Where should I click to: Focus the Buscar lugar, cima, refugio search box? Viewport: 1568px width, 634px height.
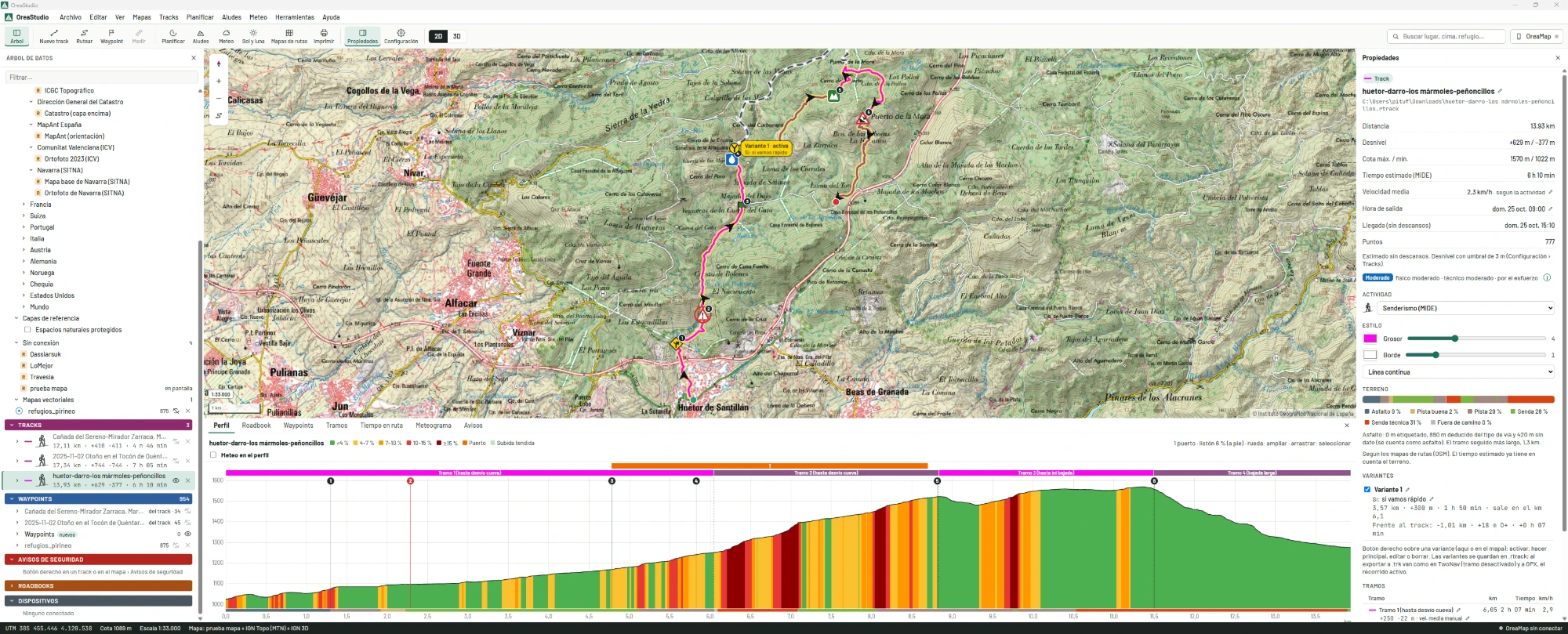pos(1446,36)
